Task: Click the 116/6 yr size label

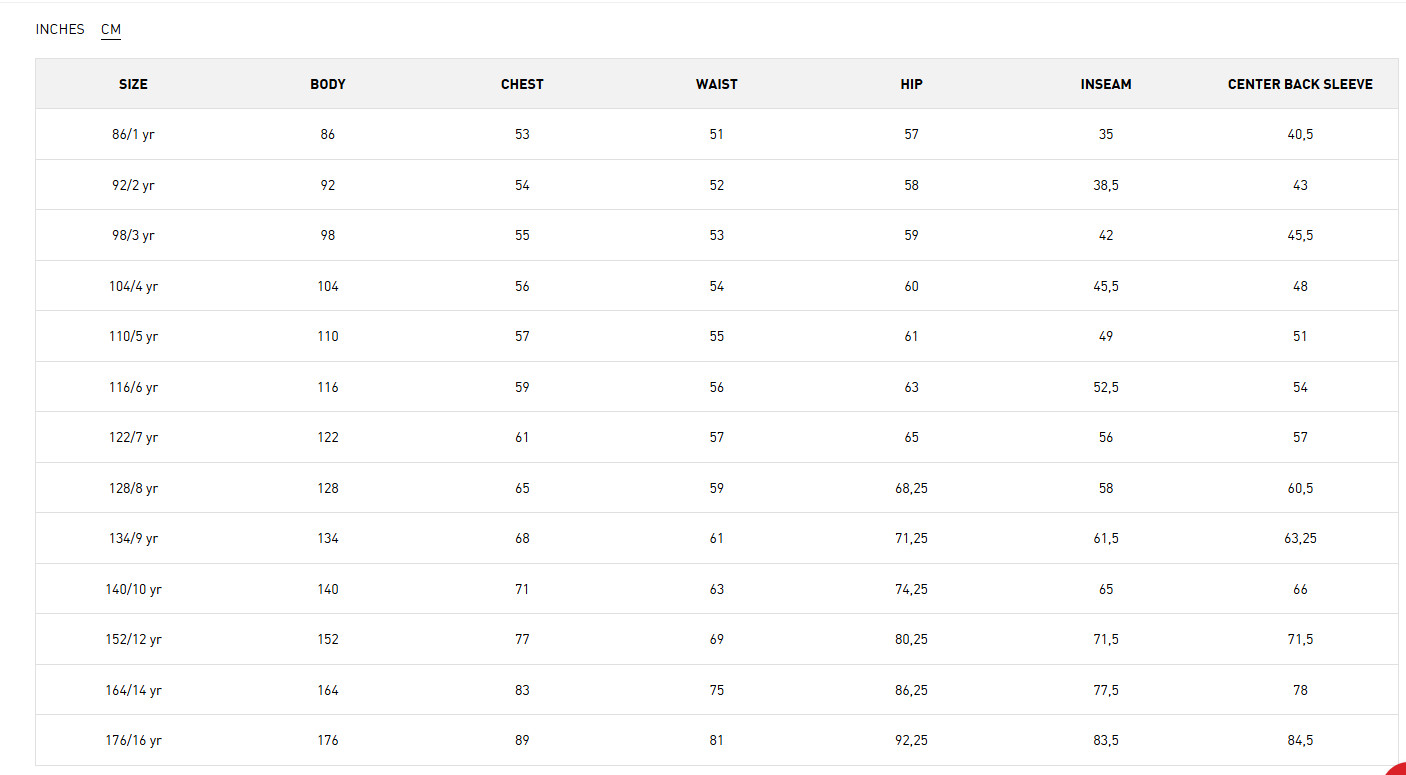Action: [x=133, y=387]
